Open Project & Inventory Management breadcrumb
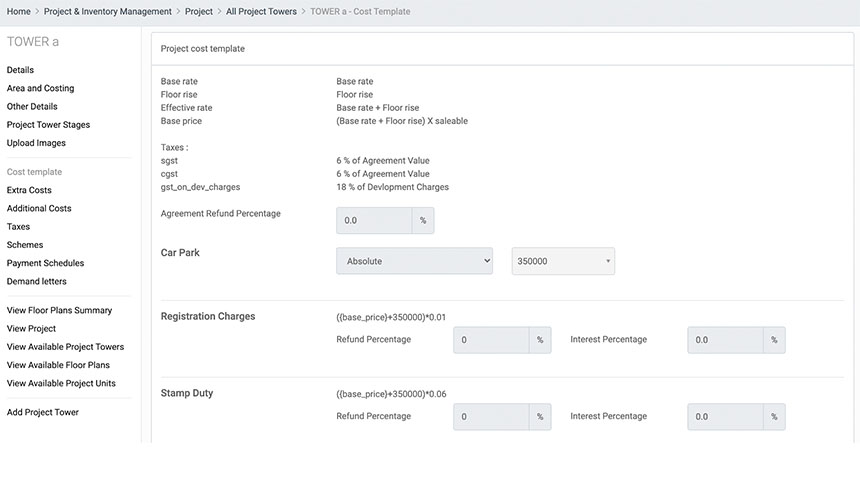This screenshot has height=486, width=860. tap(108, 12)
